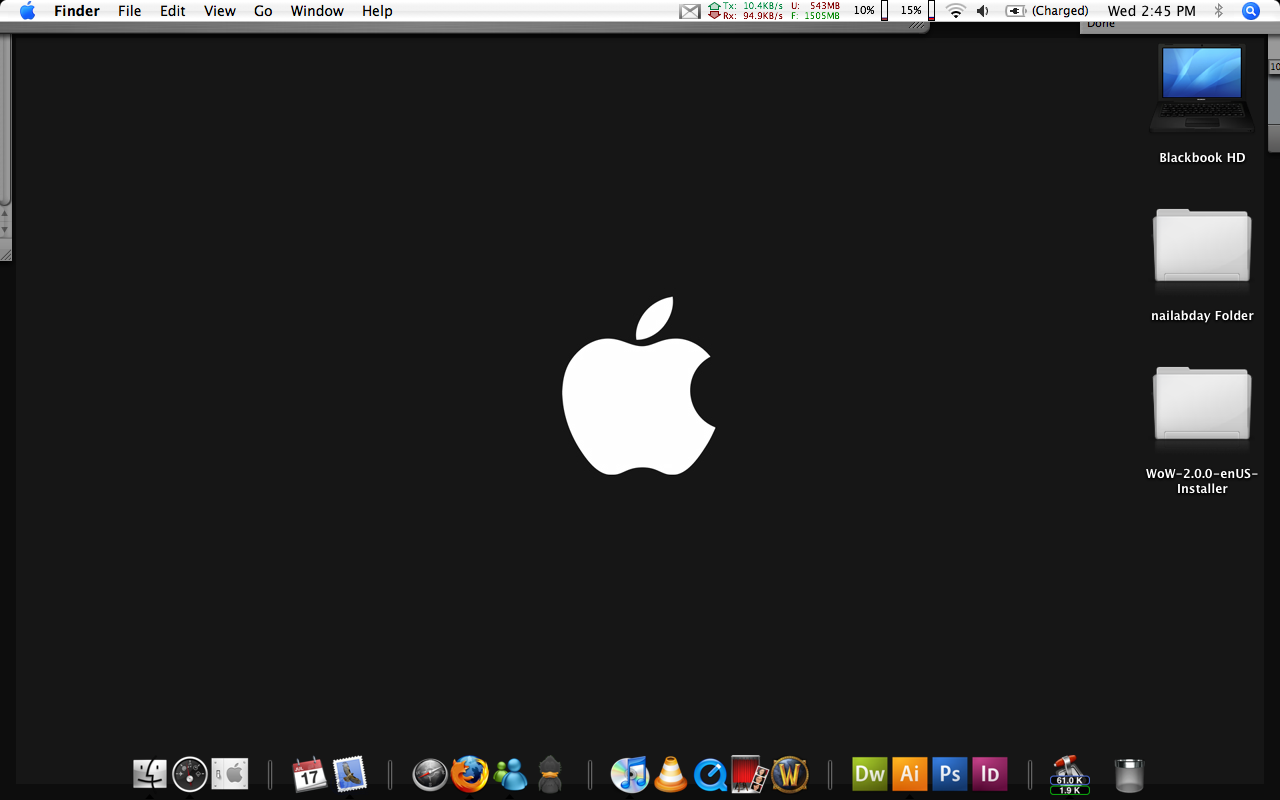Click the battery (Charged) status
Viewport: 1280px width, 800px height.
point(1047,11)
